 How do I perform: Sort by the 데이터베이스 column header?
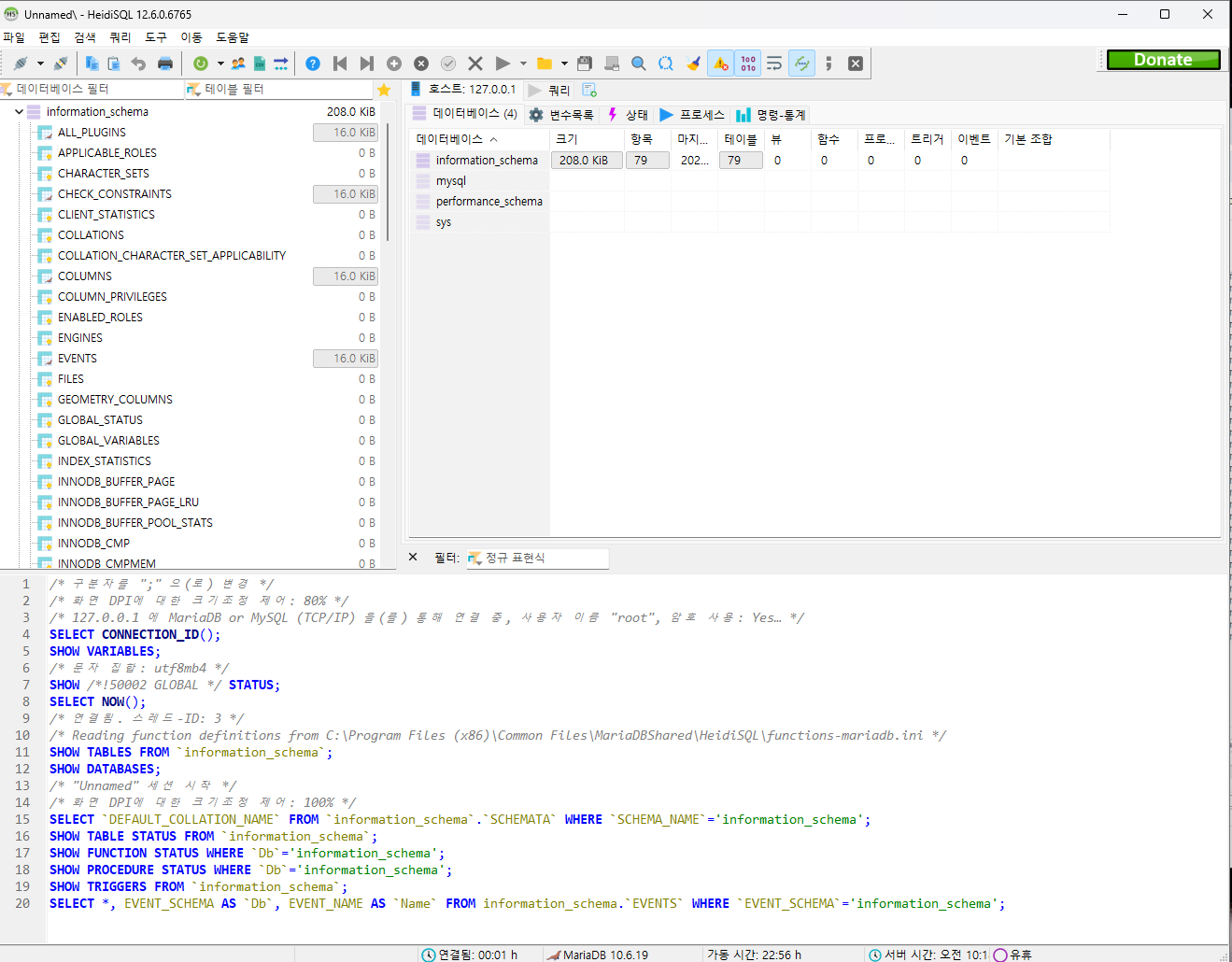(x=480, y=139)
